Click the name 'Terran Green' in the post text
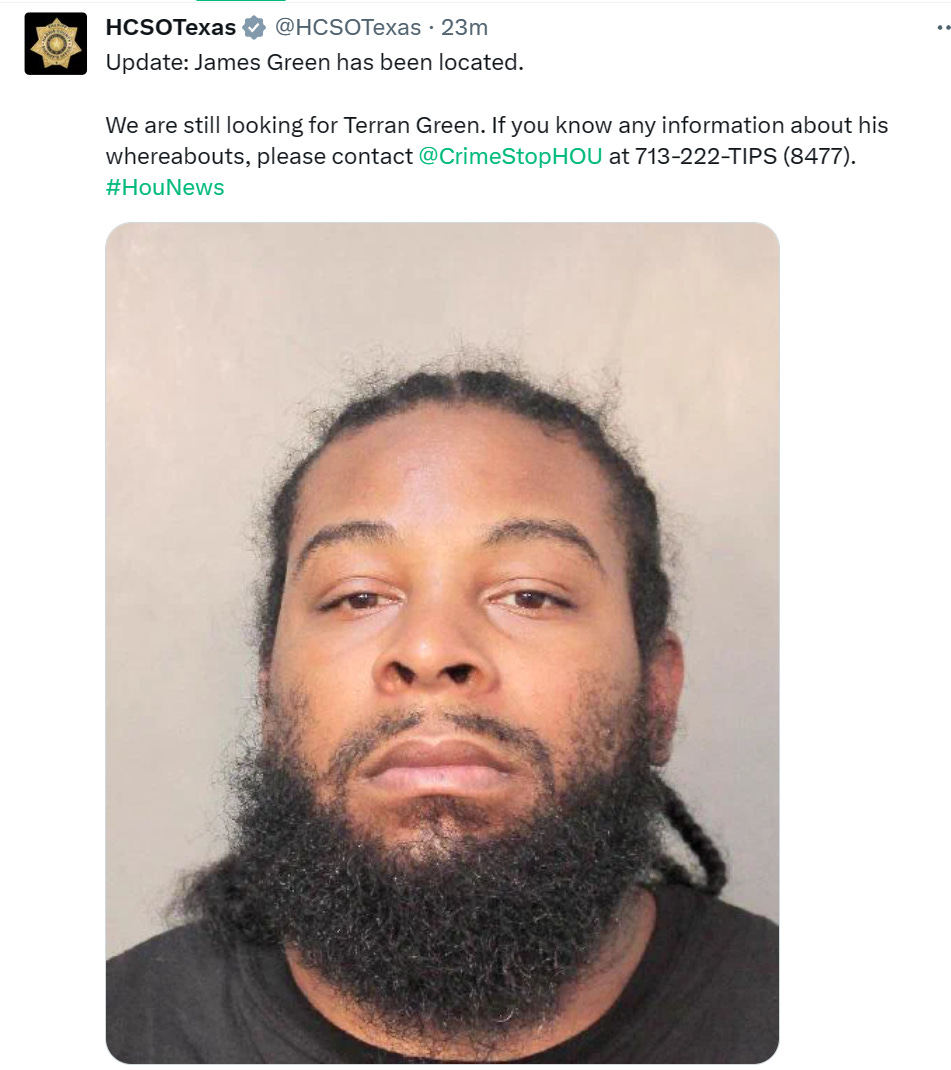Screen dimensions: 951x1070 pos(412,126)
